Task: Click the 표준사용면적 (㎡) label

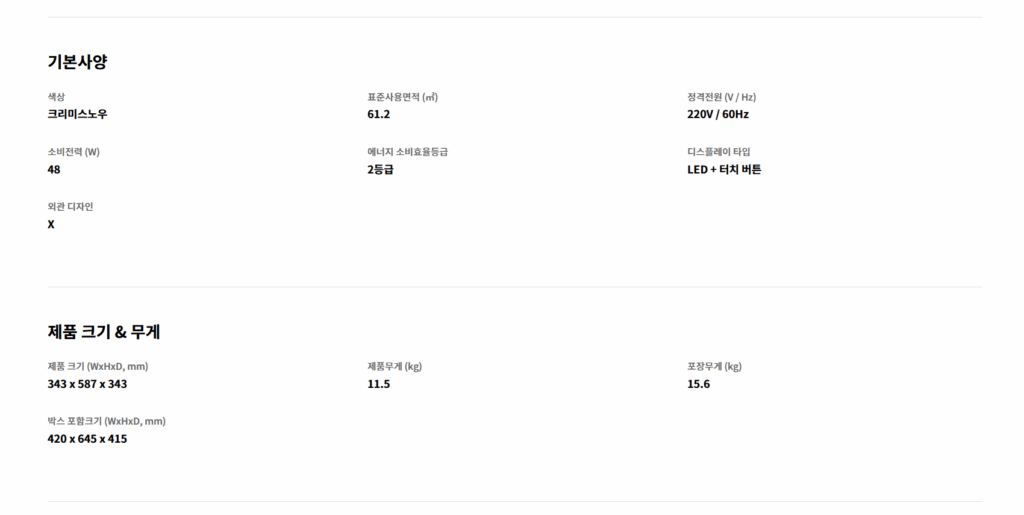Action: pos(403,97)
